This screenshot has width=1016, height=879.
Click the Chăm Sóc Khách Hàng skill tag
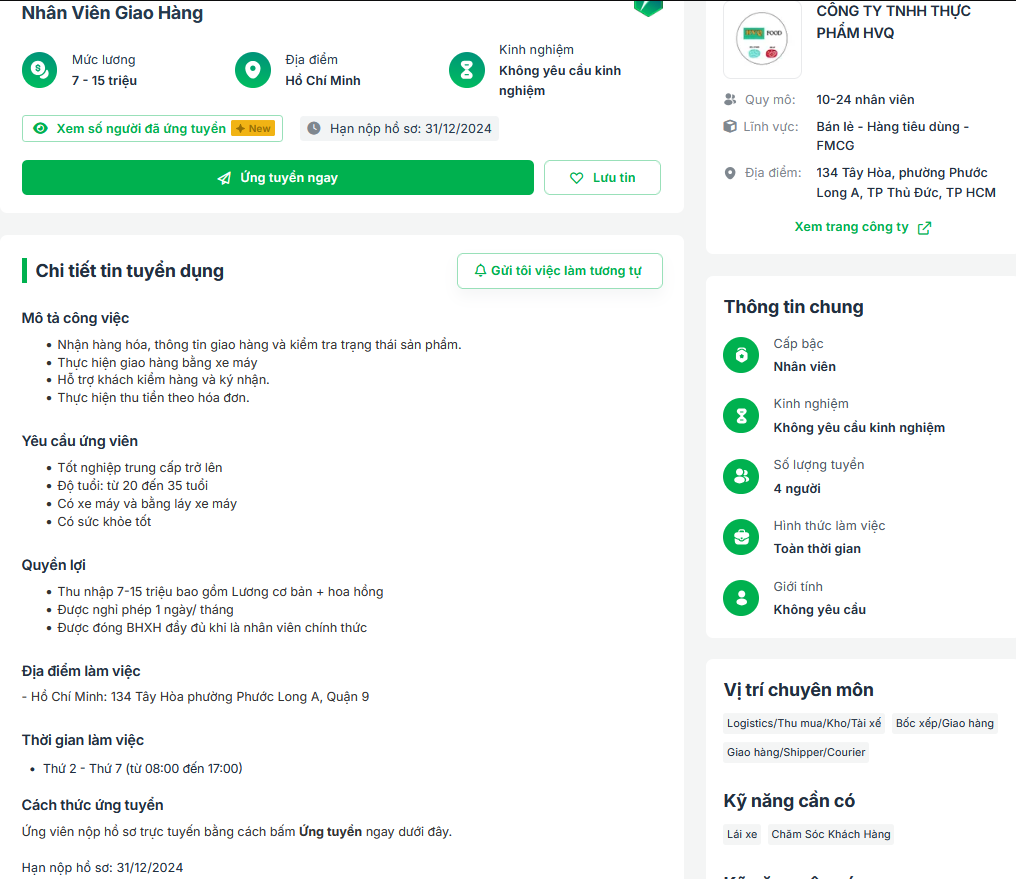[x=830, y=834]
